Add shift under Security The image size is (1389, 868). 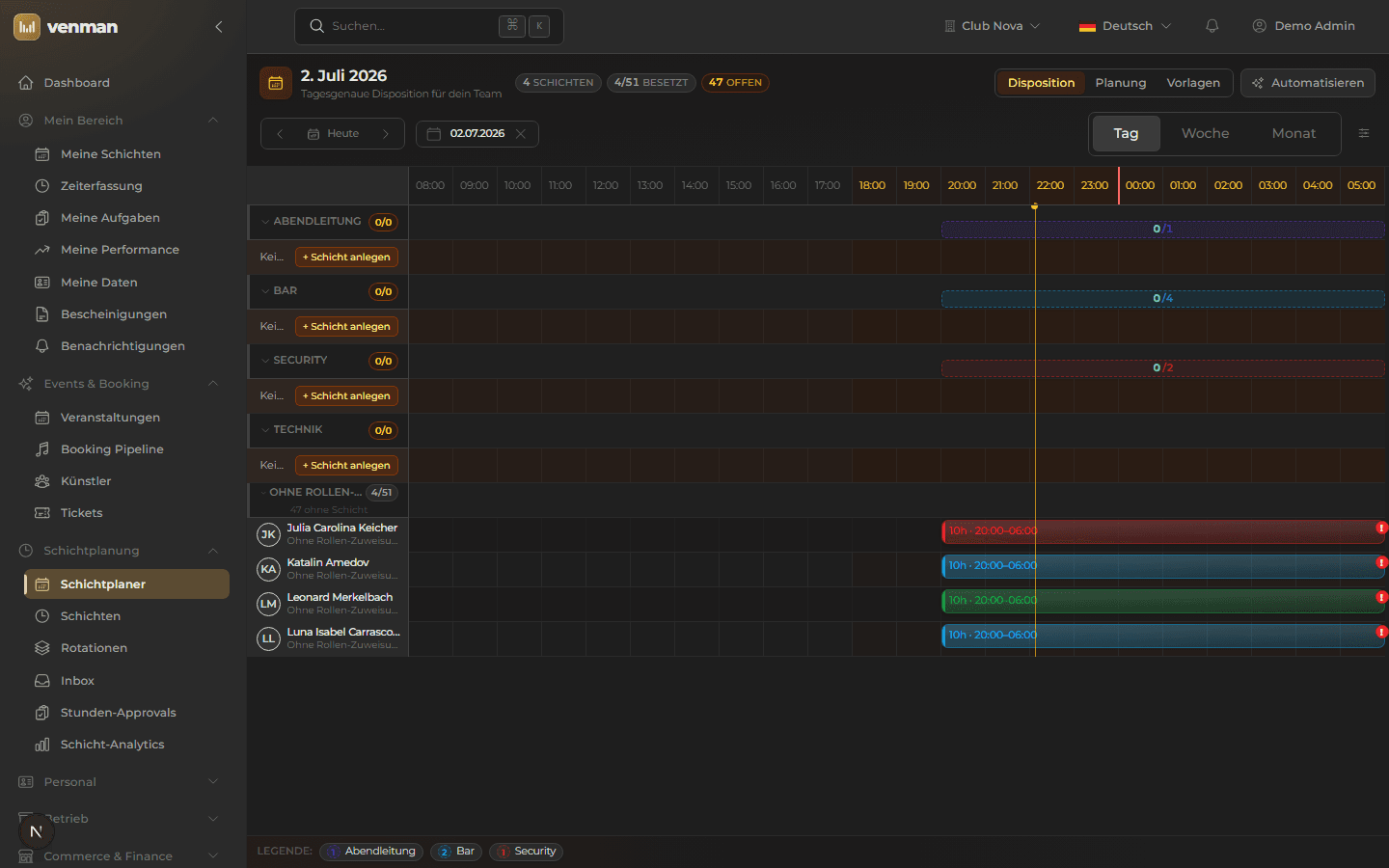tap(346, 396)
